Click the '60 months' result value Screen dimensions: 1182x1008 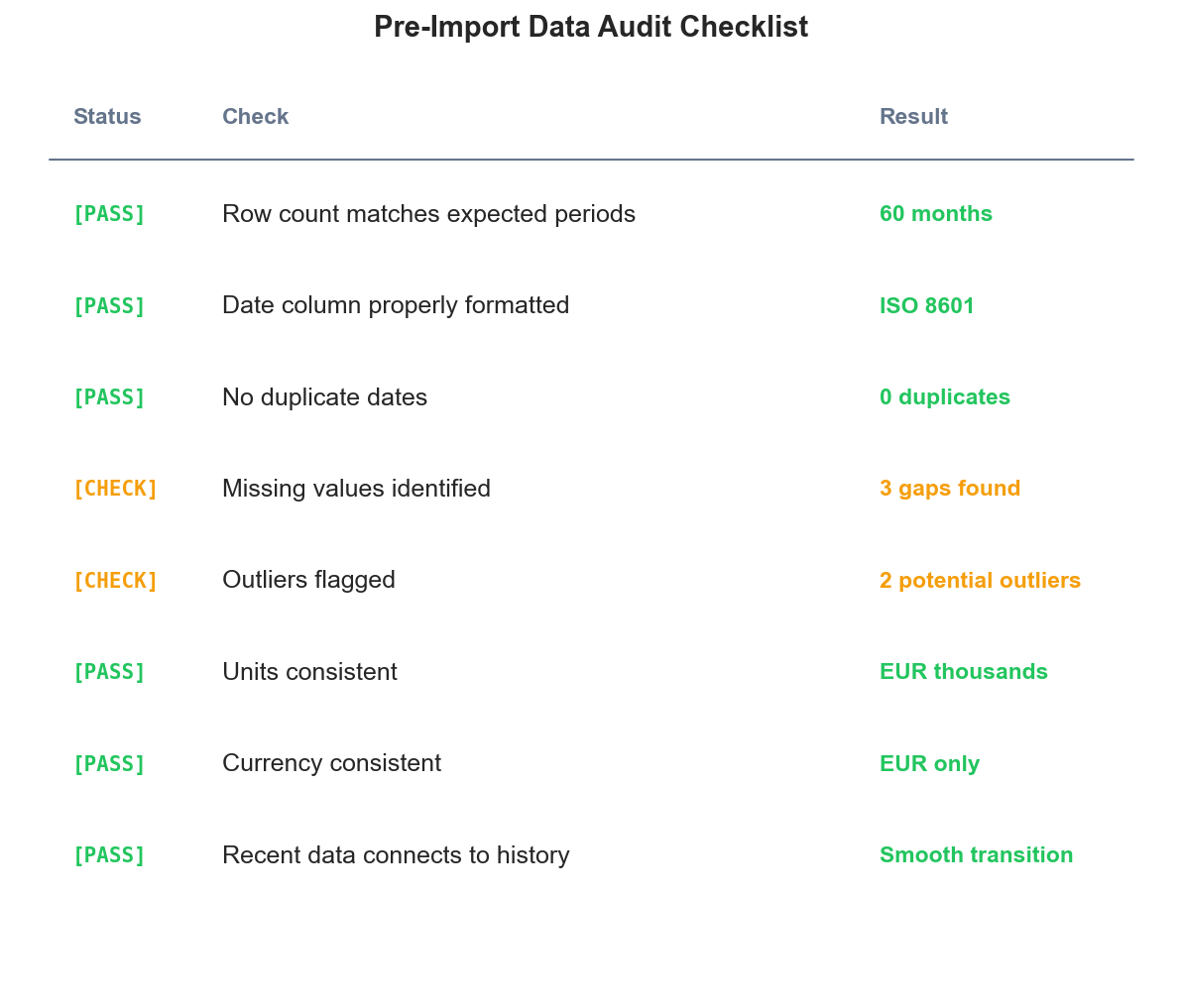pyautogui.click(x=935, y=214)
